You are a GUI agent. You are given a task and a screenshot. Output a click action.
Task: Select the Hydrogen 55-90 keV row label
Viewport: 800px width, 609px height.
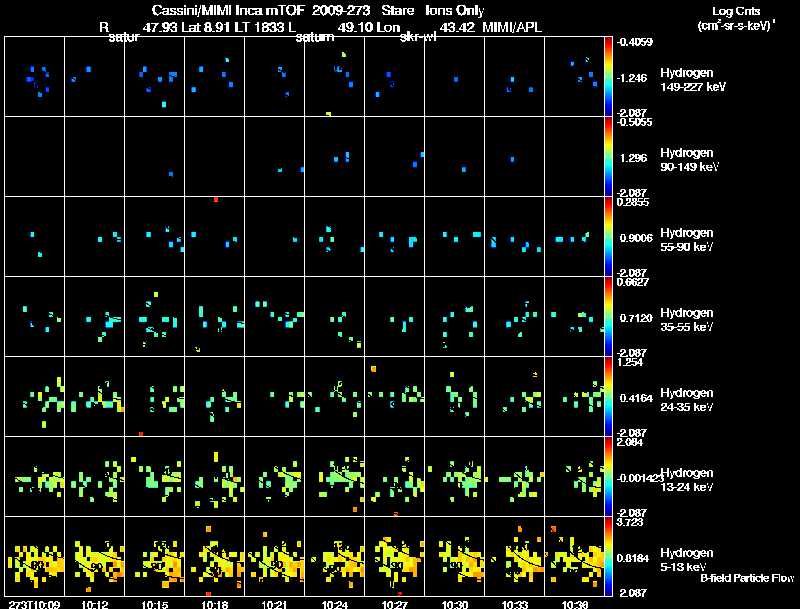point(687,240)
